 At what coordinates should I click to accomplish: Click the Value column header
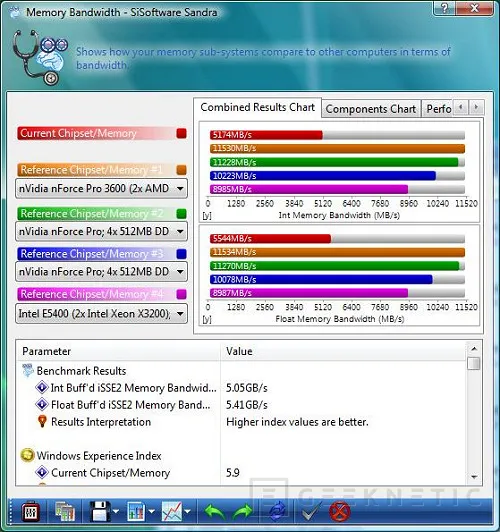(343, 351)
